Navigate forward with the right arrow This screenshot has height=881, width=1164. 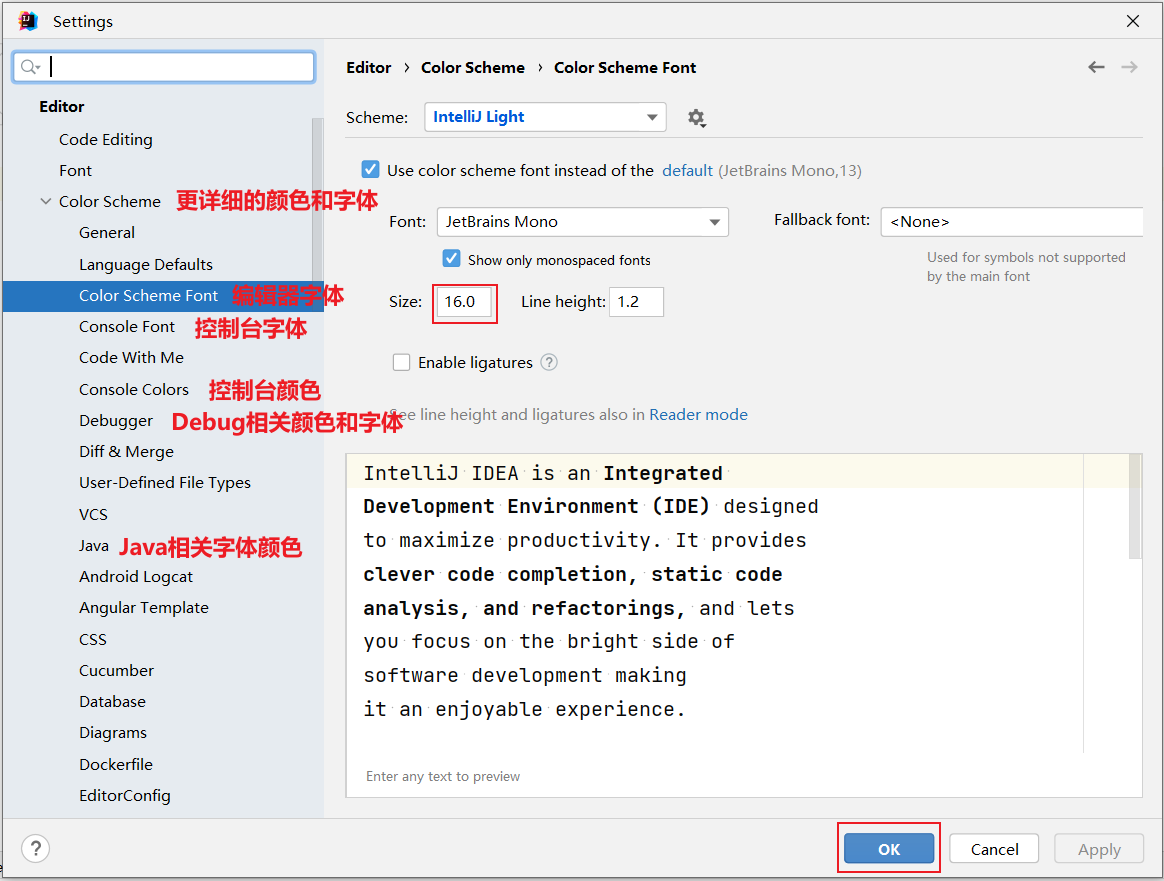(1129, 68)
